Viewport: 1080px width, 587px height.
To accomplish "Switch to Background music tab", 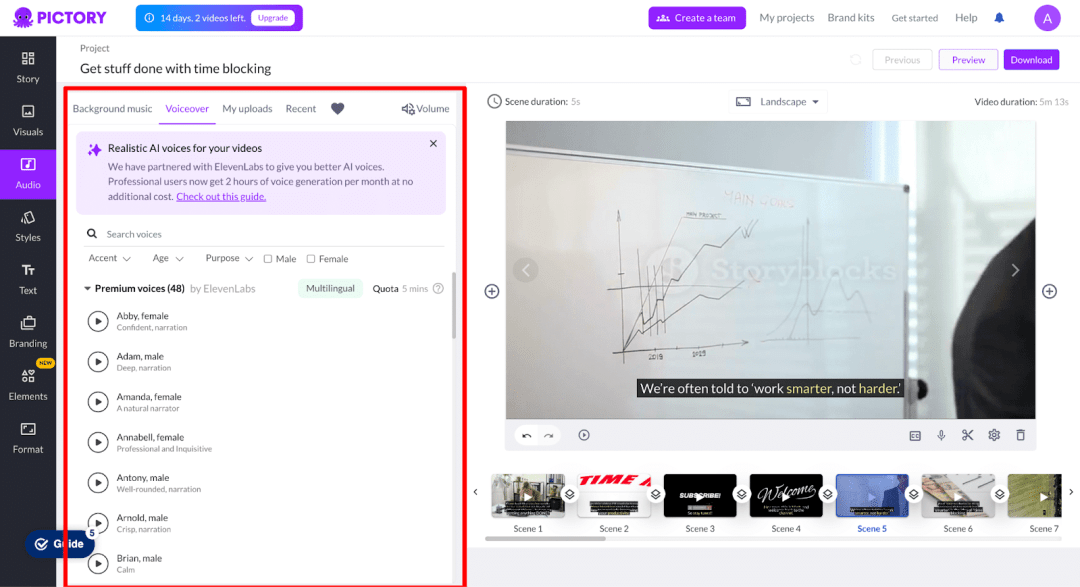I will point(112,109).
